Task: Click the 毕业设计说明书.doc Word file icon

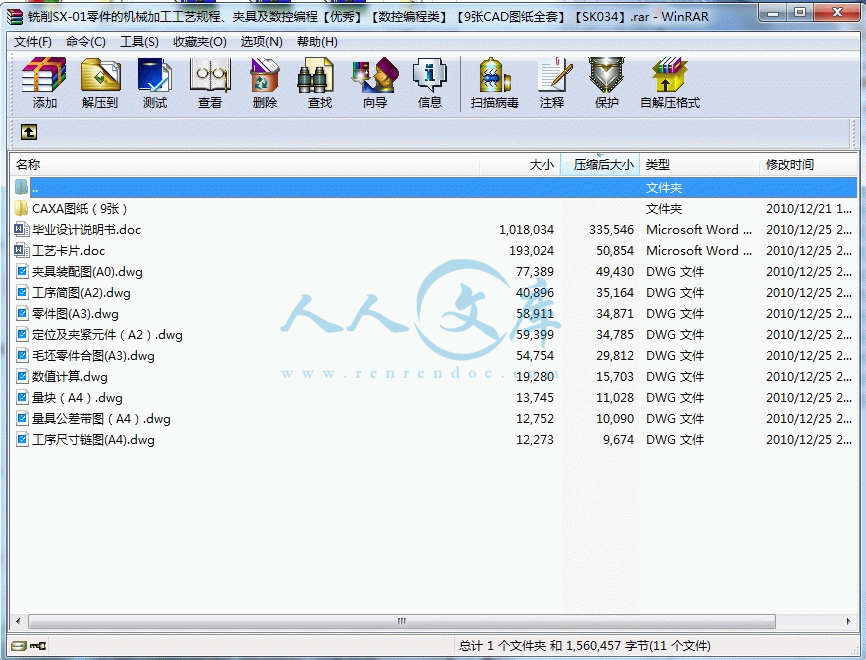Action: pos(22,230)
